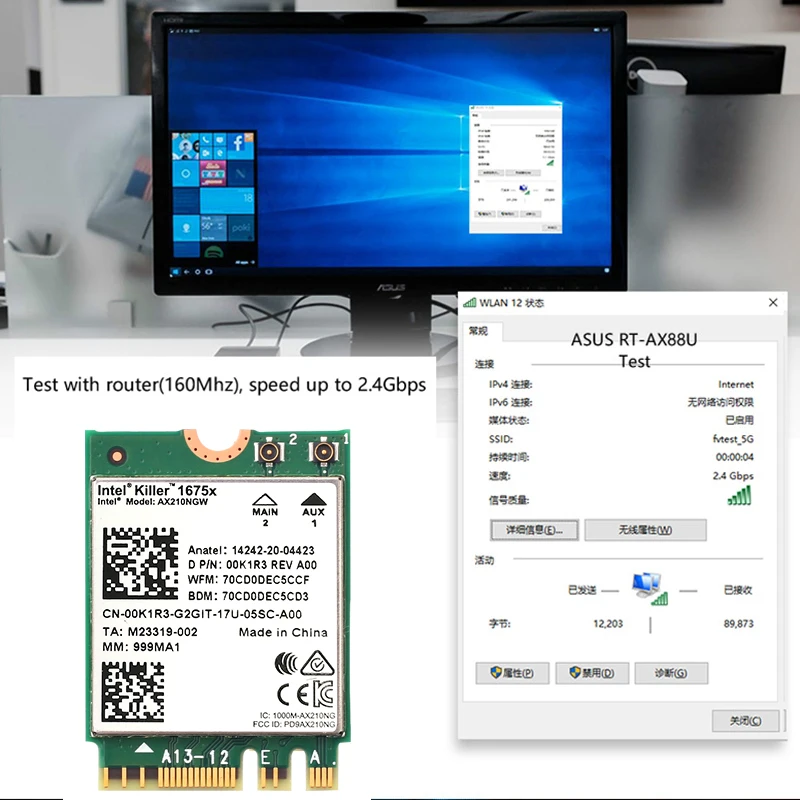The height and width of the screenshot is (800, 800).
Task: Click the signal bars icon in WLAN title bar
Action: [469, 303]
